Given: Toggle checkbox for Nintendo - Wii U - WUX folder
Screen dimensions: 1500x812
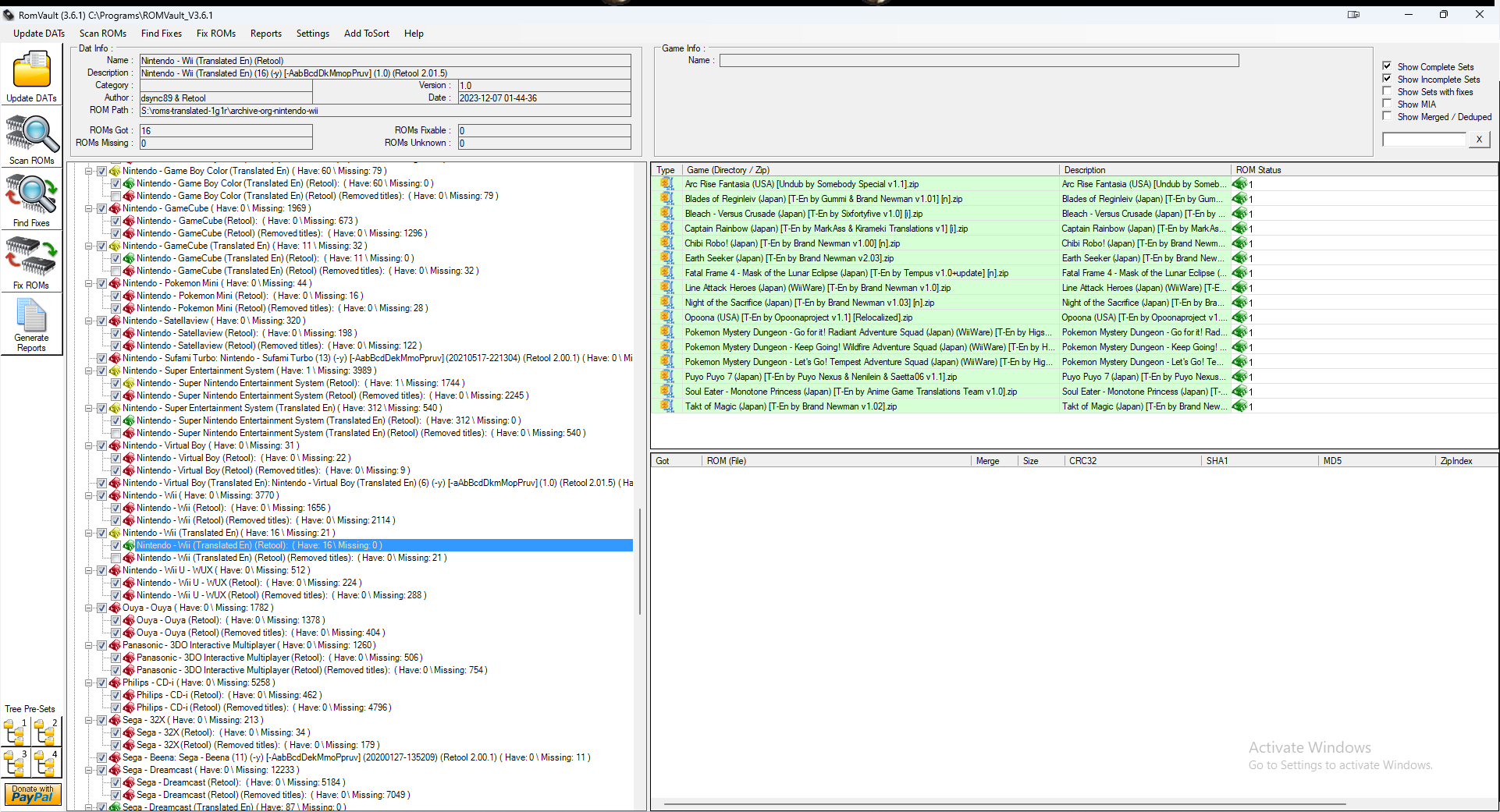Looking at the screenshot, I should (x=101, y=570).
